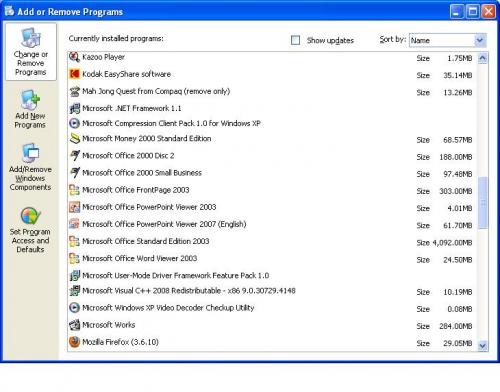Click the Office Word Viewer 2003 icon

pyautogui.click(x=74, y=258)
